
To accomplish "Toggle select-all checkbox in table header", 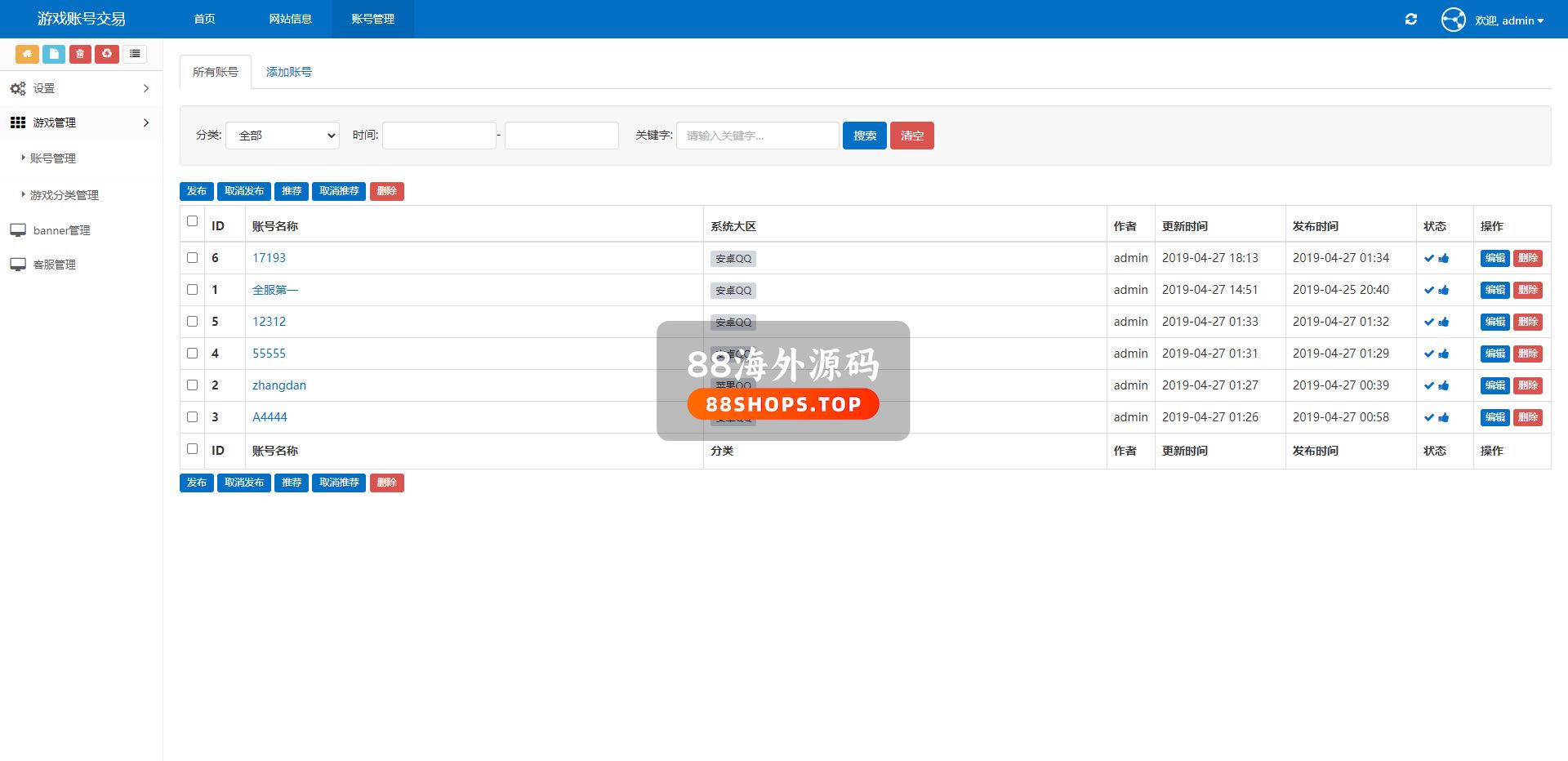I will click(x=193, y=221).
